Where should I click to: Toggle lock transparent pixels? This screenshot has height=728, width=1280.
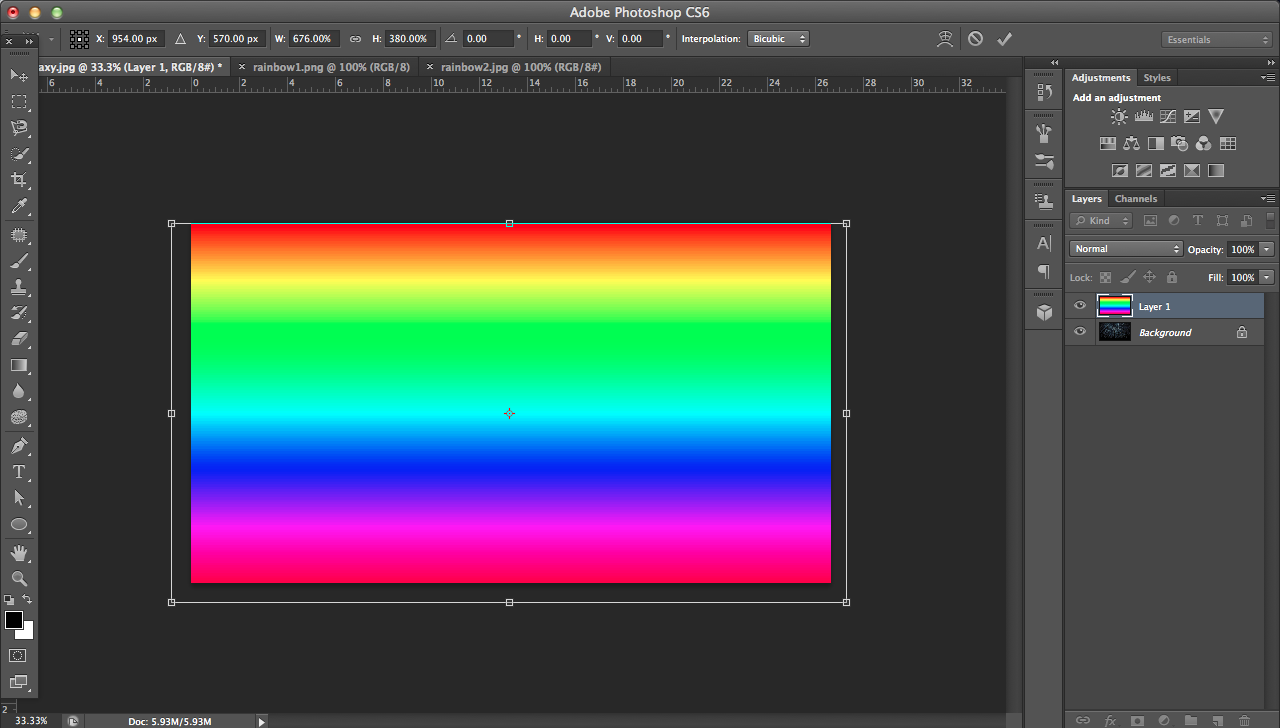[1105, 277]
